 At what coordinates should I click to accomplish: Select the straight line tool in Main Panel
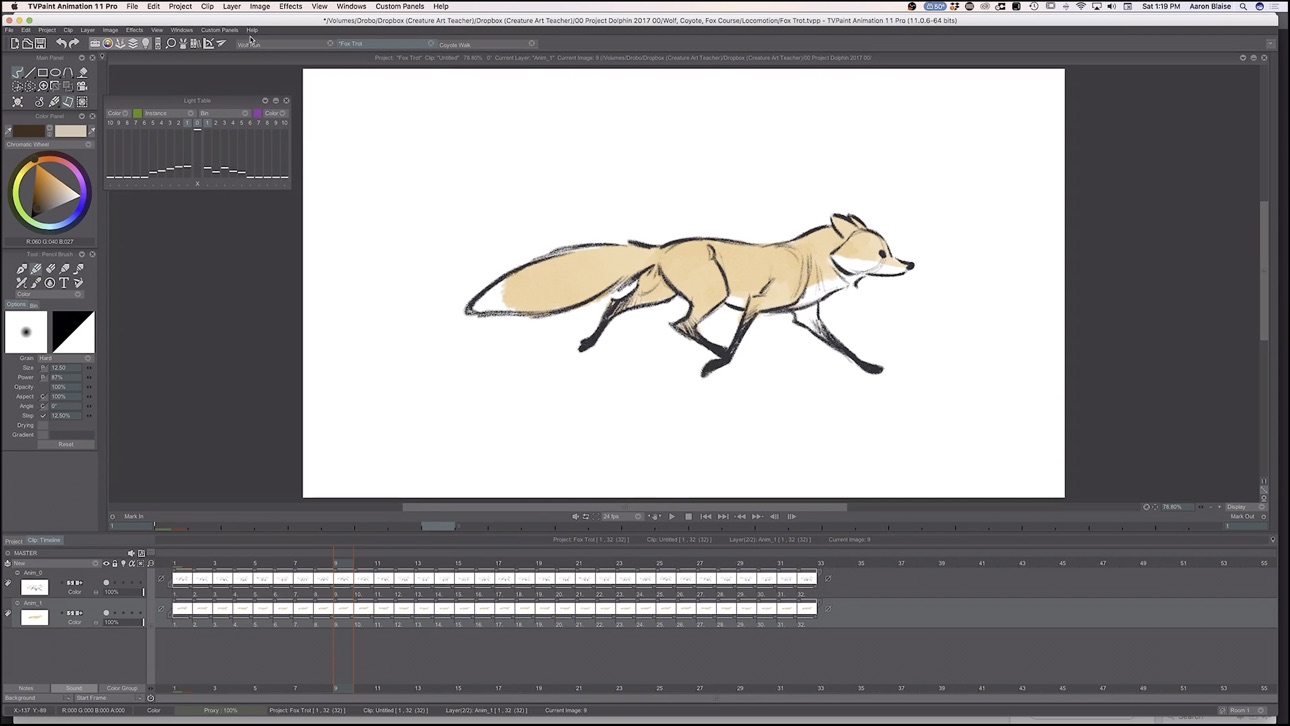[x=30, y=72]
